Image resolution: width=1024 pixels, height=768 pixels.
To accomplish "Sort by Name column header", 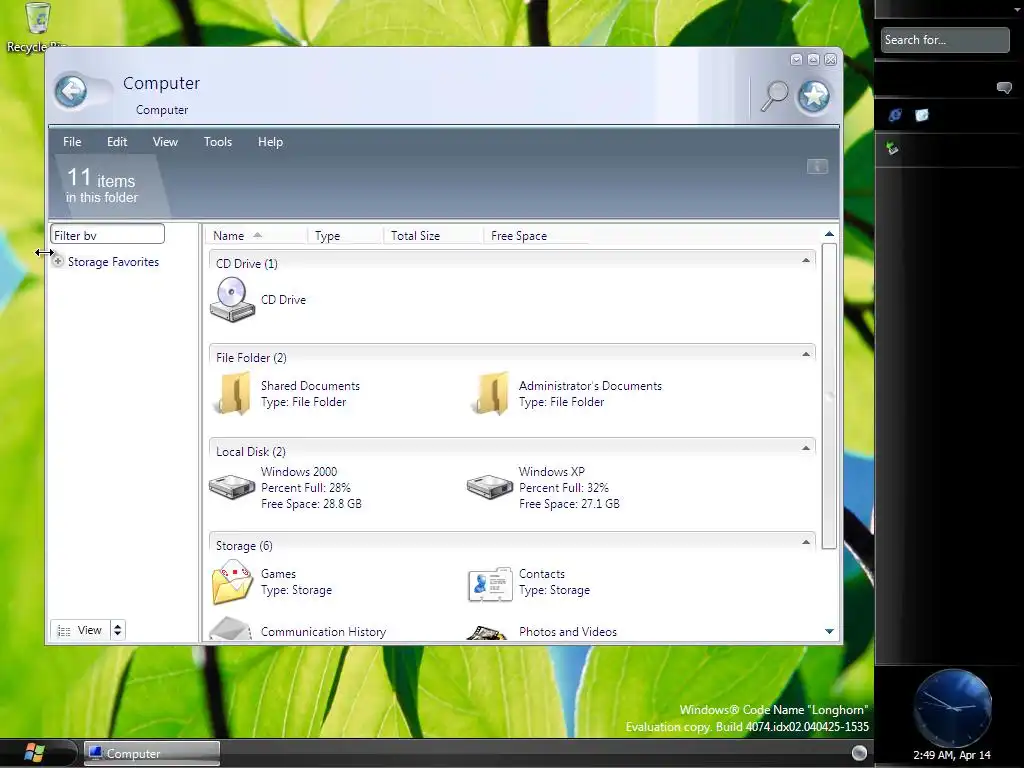I will (257, 236).
